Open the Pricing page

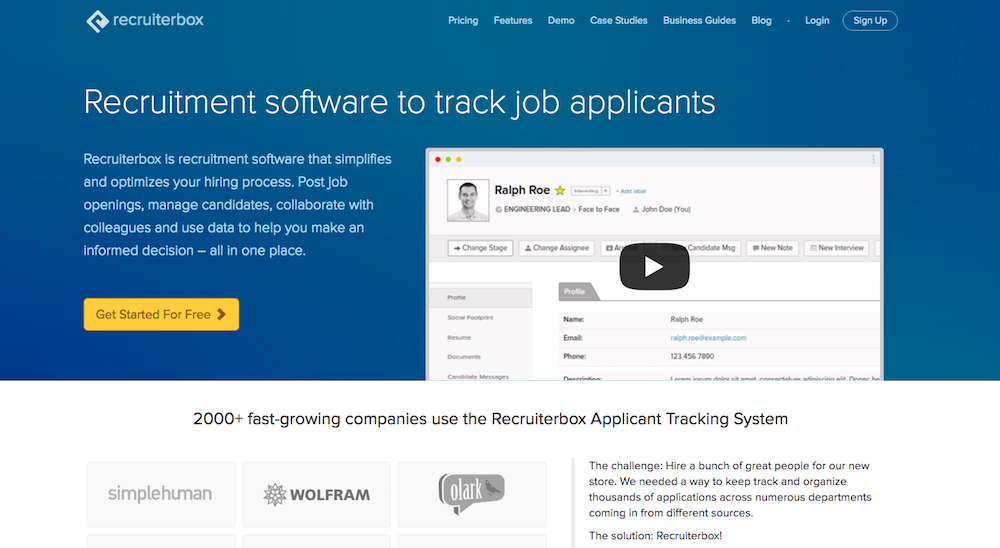463,20
